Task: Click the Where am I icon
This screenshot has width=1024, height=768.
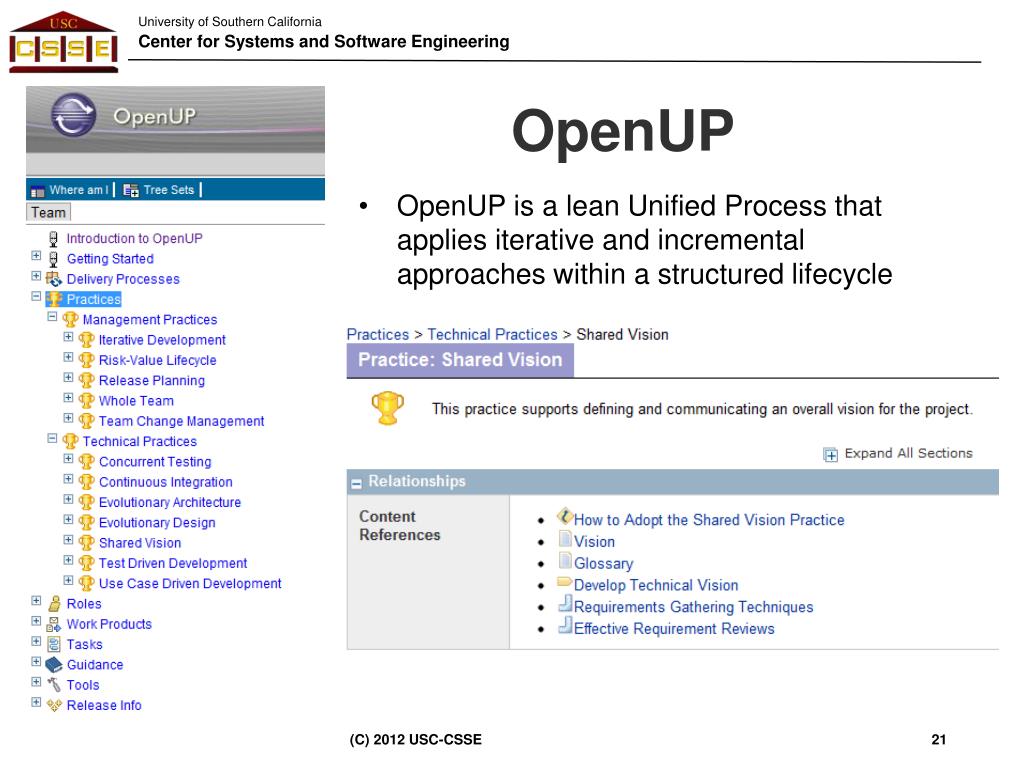Action: coord(37,191)
